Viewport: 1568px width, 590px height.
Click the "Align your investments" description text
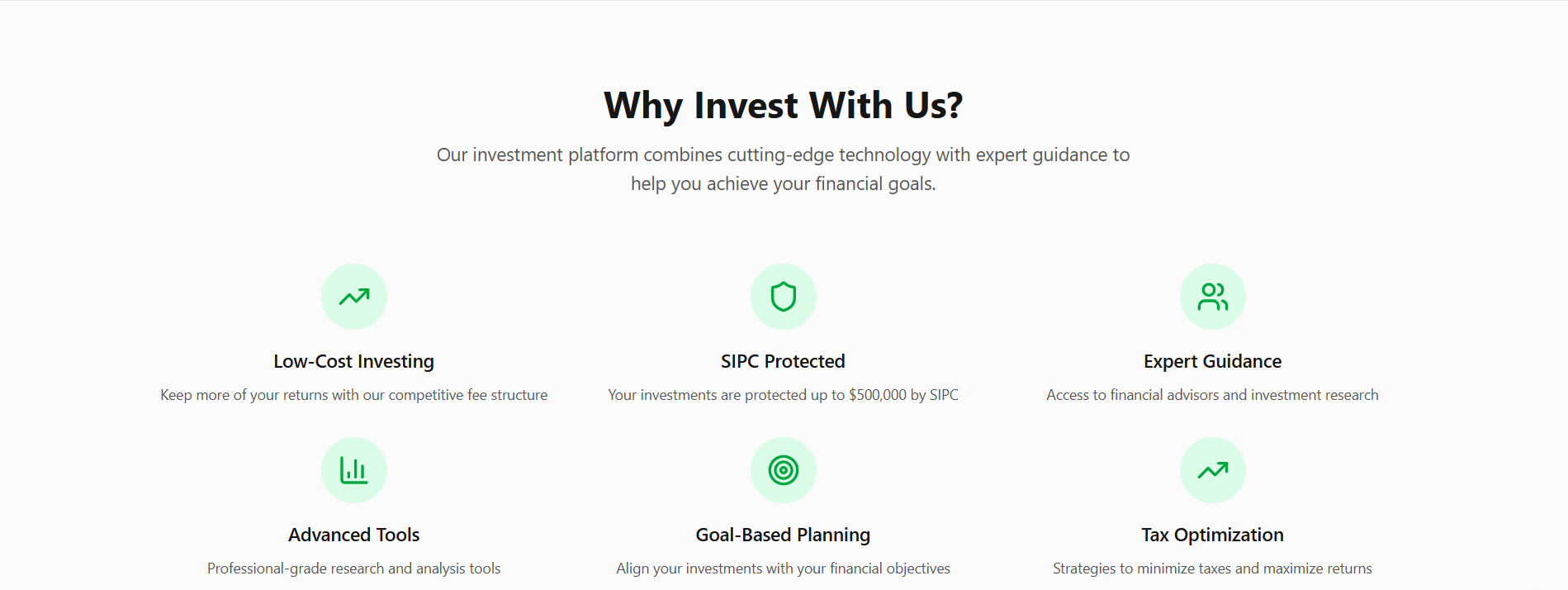783,569
